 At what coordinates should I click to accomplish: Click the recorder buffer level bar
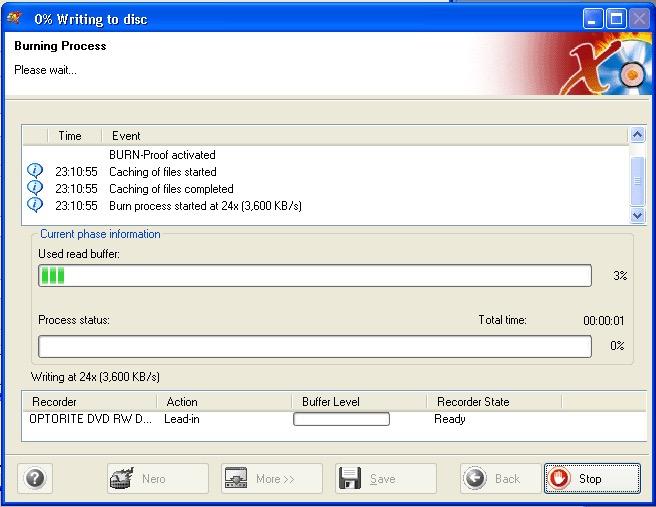click(x=341, y=419)
